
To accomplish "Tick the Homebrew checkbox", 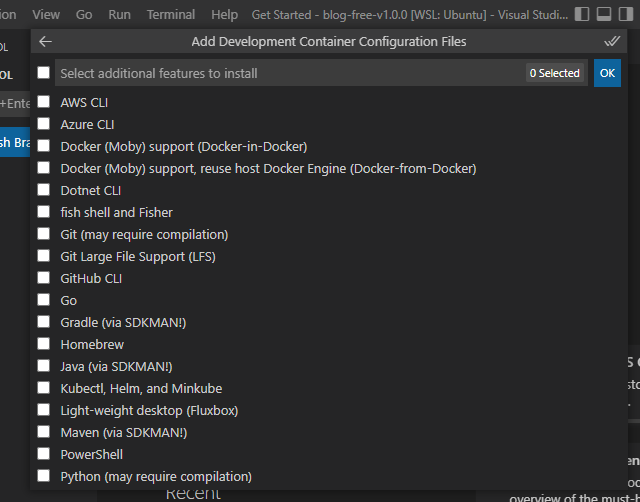I will pyautogui.click(x=43, y=344).
